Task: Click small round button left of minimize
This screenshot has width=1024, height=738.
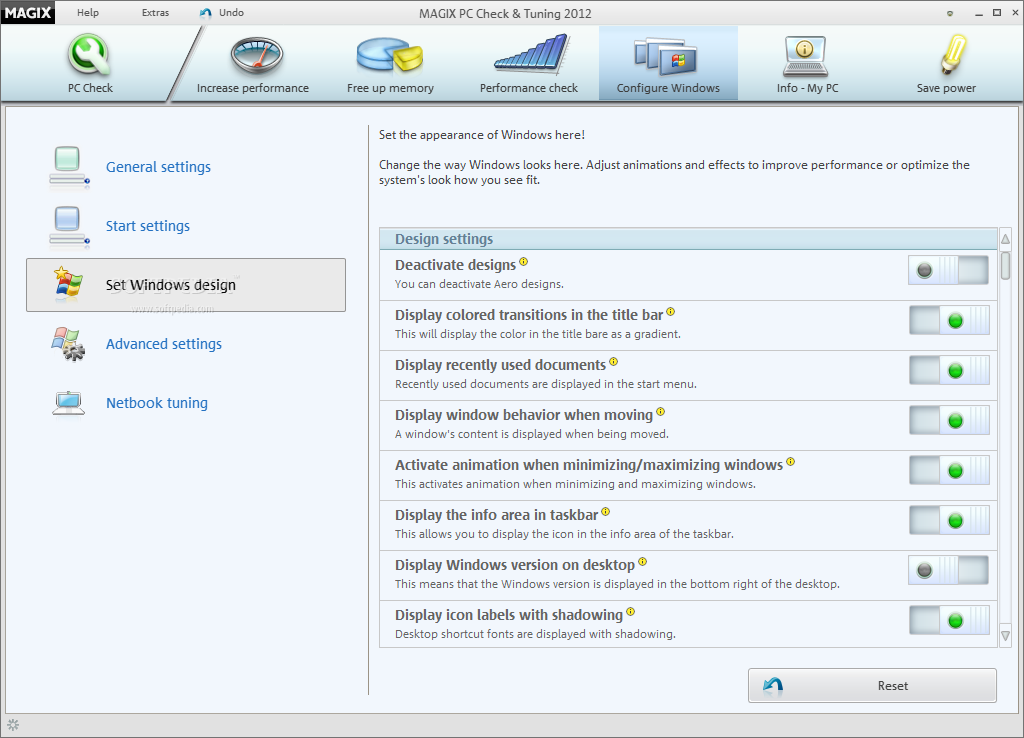Action: (x=950, y=13)
